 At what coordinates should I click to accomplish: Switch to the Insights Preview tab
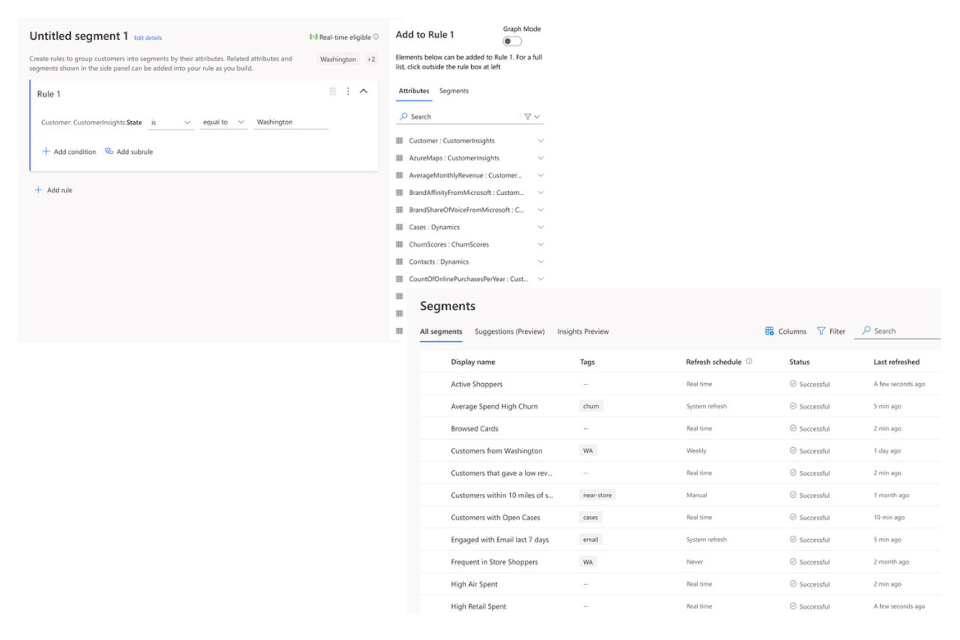[x=583, y=331]
